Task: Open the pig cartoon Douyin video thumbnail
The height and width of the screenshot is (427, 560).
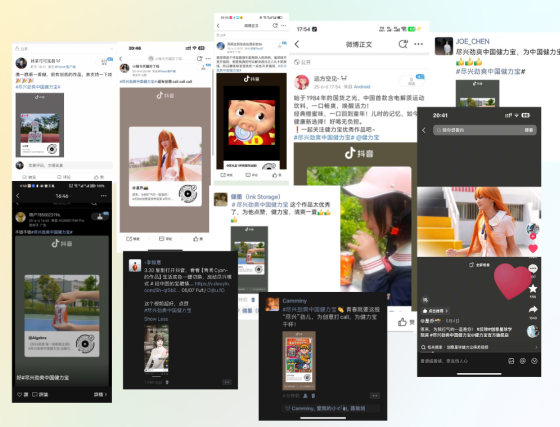Action: click(x=251, y=121)
